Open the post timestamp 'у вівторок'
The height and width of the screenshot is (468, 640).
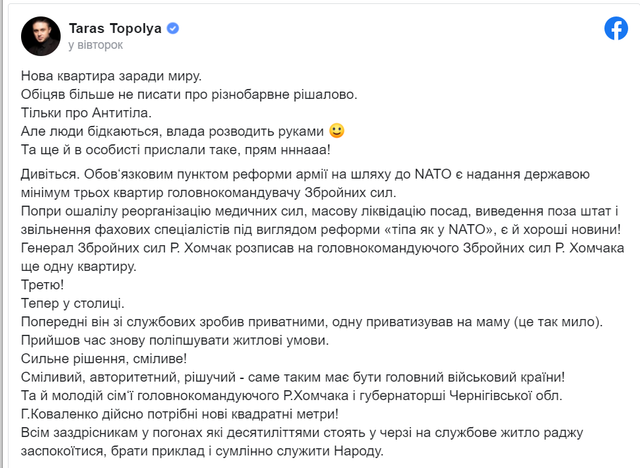(x=96, y=45)
